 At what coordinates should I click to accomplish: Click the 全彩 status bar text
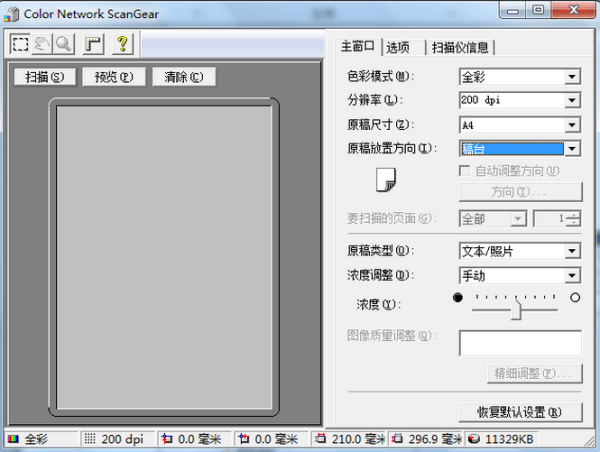(x=36, y=439)
